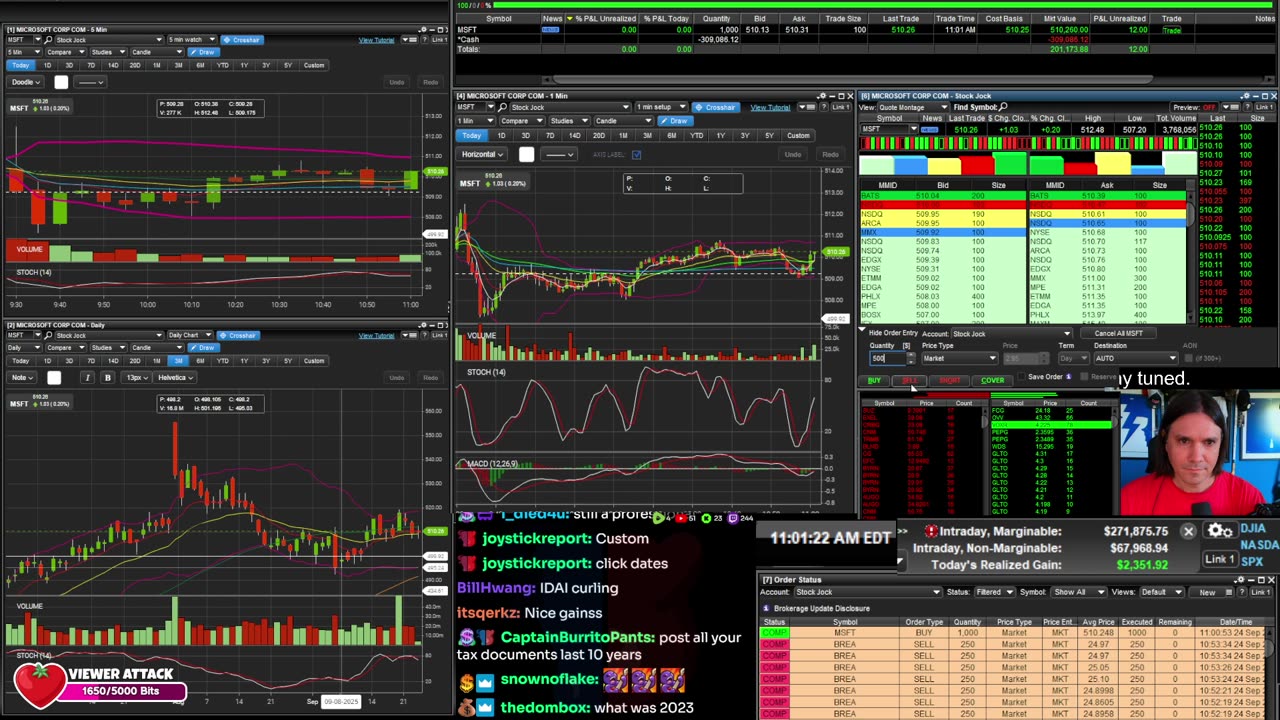Open Candle chart style dropdown in 1 Min chart
Image resolution: width=1280 pixels, height=720 pixels.
click(x=625, y=121)
